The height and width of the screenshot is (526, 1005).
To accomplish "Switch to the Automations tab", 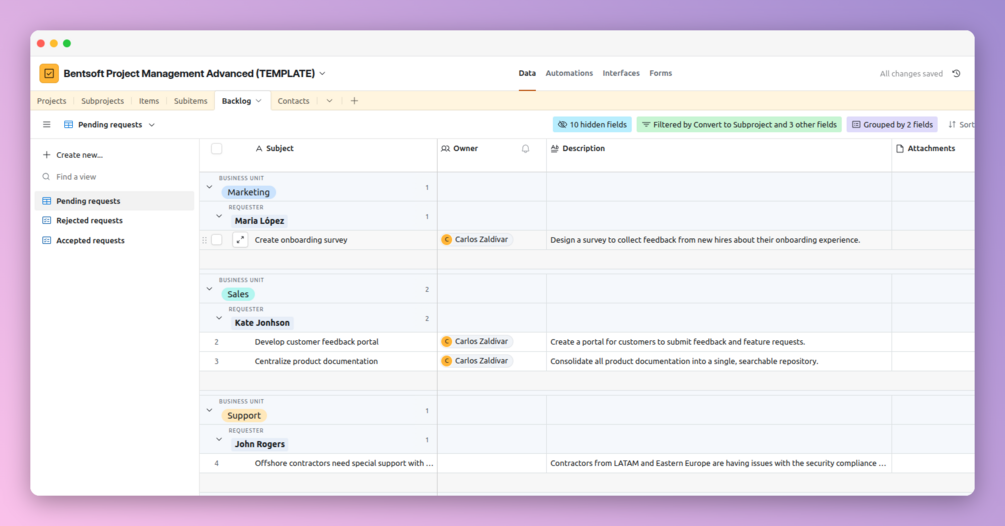I will point(569,73).
